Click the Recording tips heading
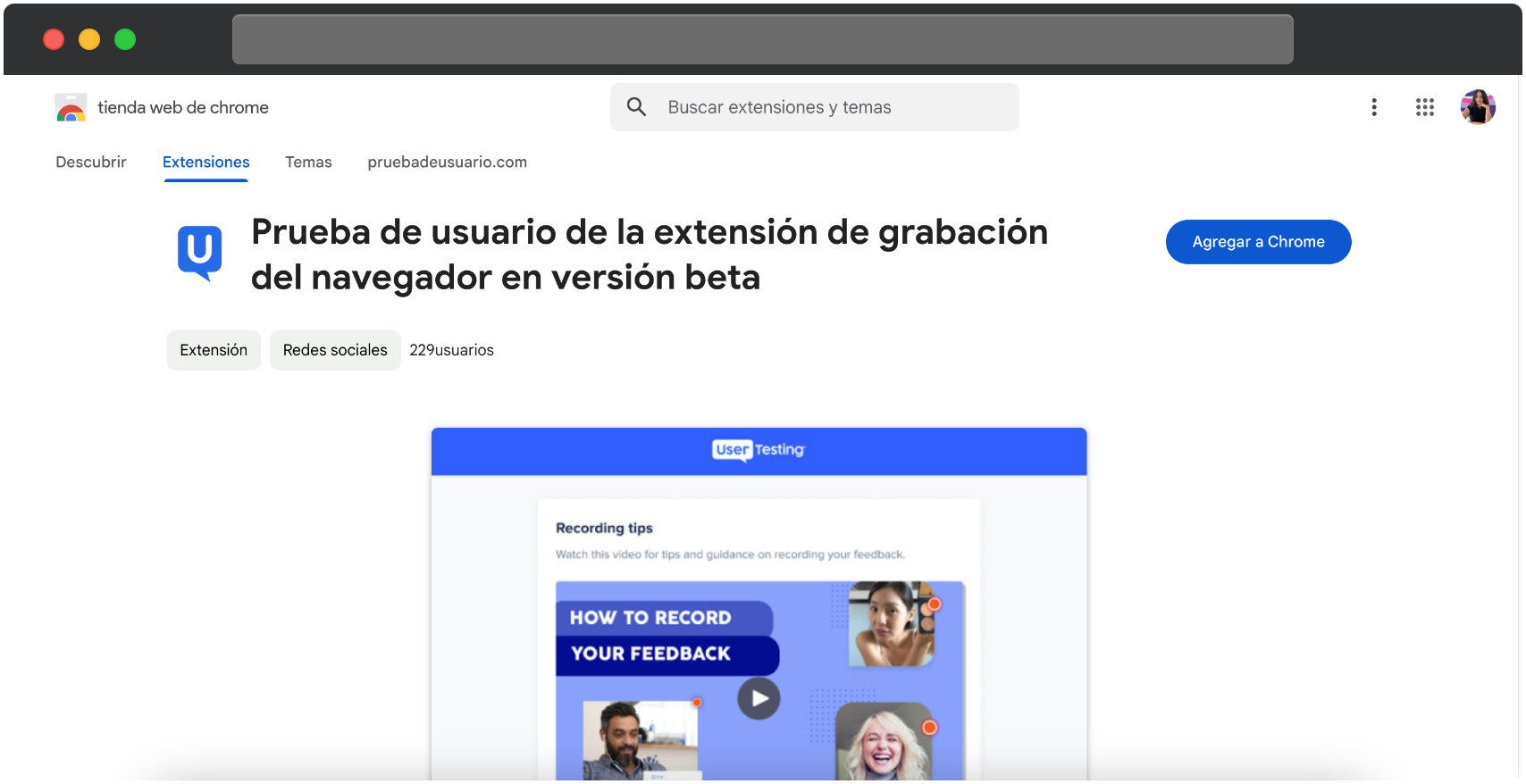 coord(604,529)
